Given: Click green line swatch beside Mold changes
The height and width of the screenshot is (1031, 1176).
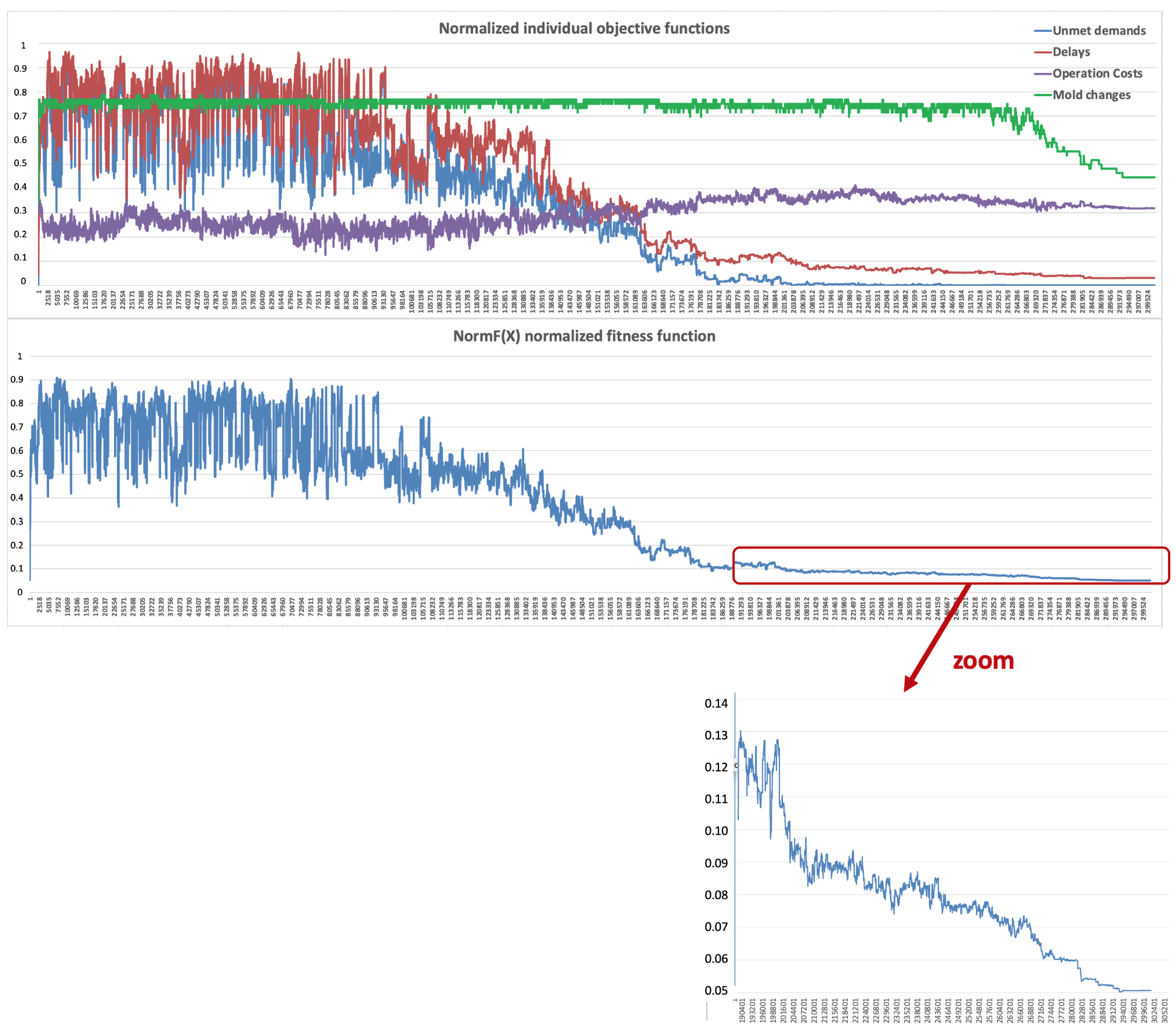Looking at the screenshot, I should tap(1043, 95).
